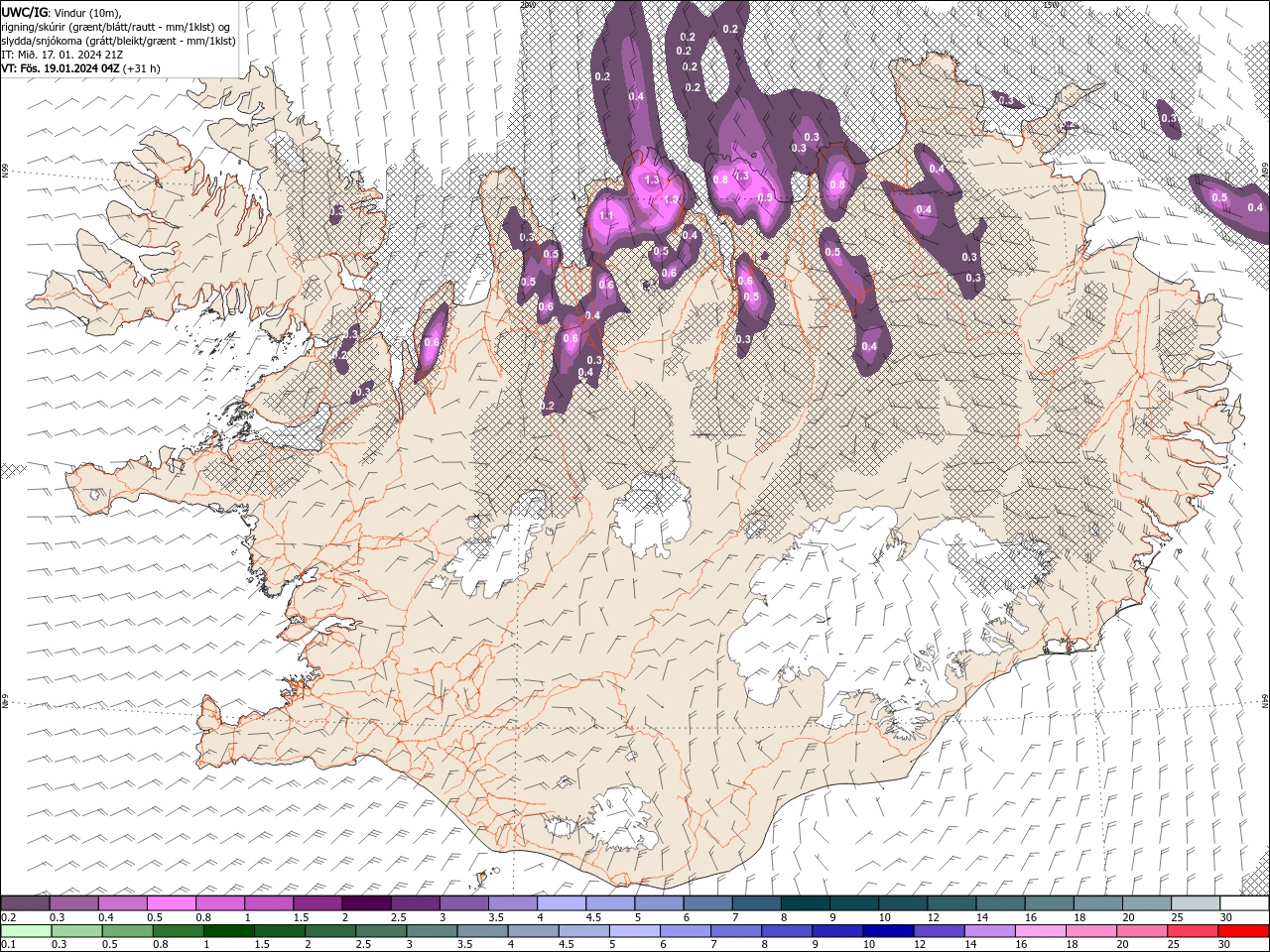Viewport: 1270px width, 952px height.
Task: Click the 'UWC/IG: Vindur (10m),' title text
Action: (x=63, y=12)
